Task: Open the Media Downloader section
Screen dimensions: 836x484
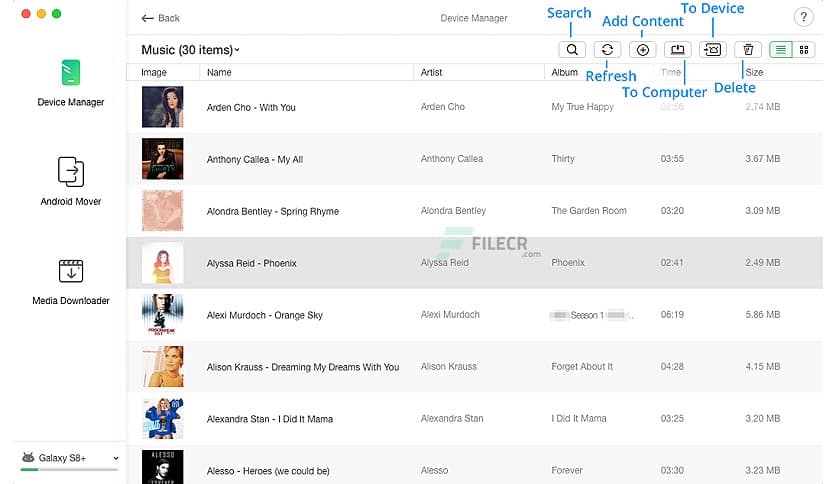Action: (70, 280)
